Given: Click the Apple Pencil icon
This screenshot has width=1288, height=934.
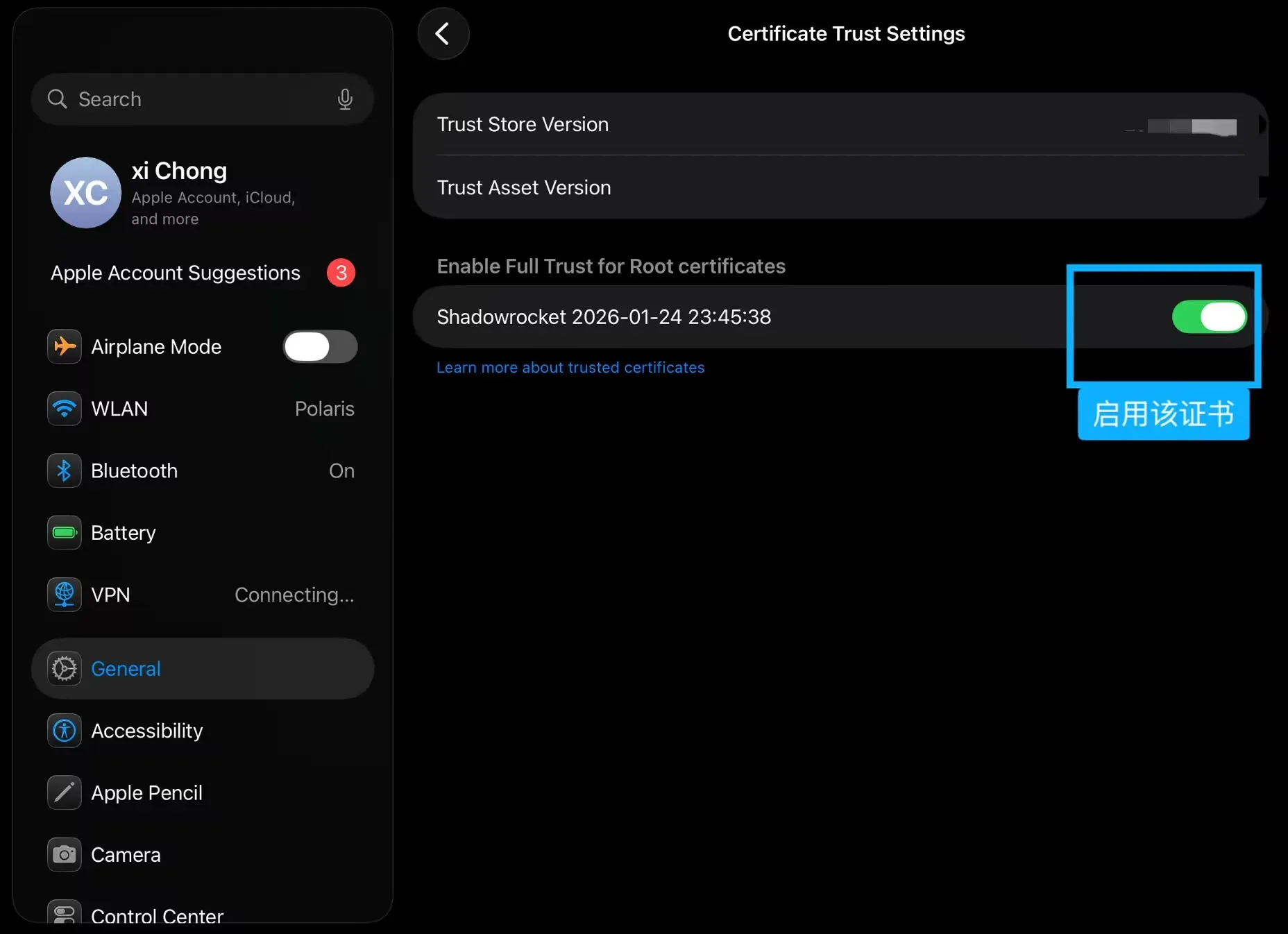Looking at the screenshot, I should click(65, 792).
